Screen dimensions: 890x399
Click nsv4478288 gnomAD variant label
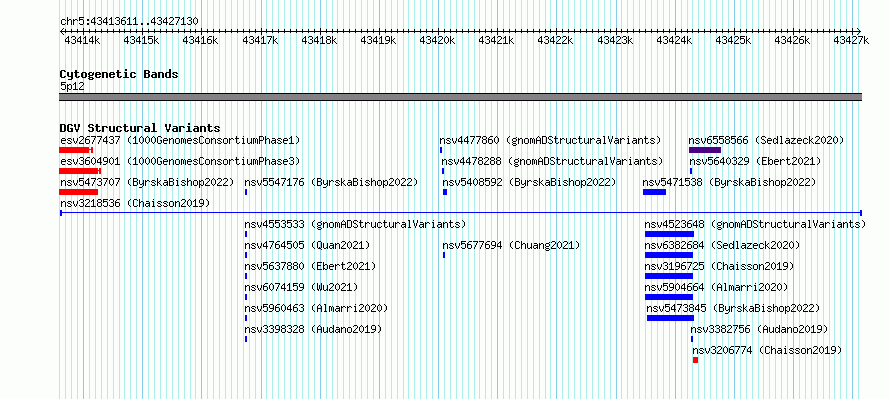(x=552, y=161)
